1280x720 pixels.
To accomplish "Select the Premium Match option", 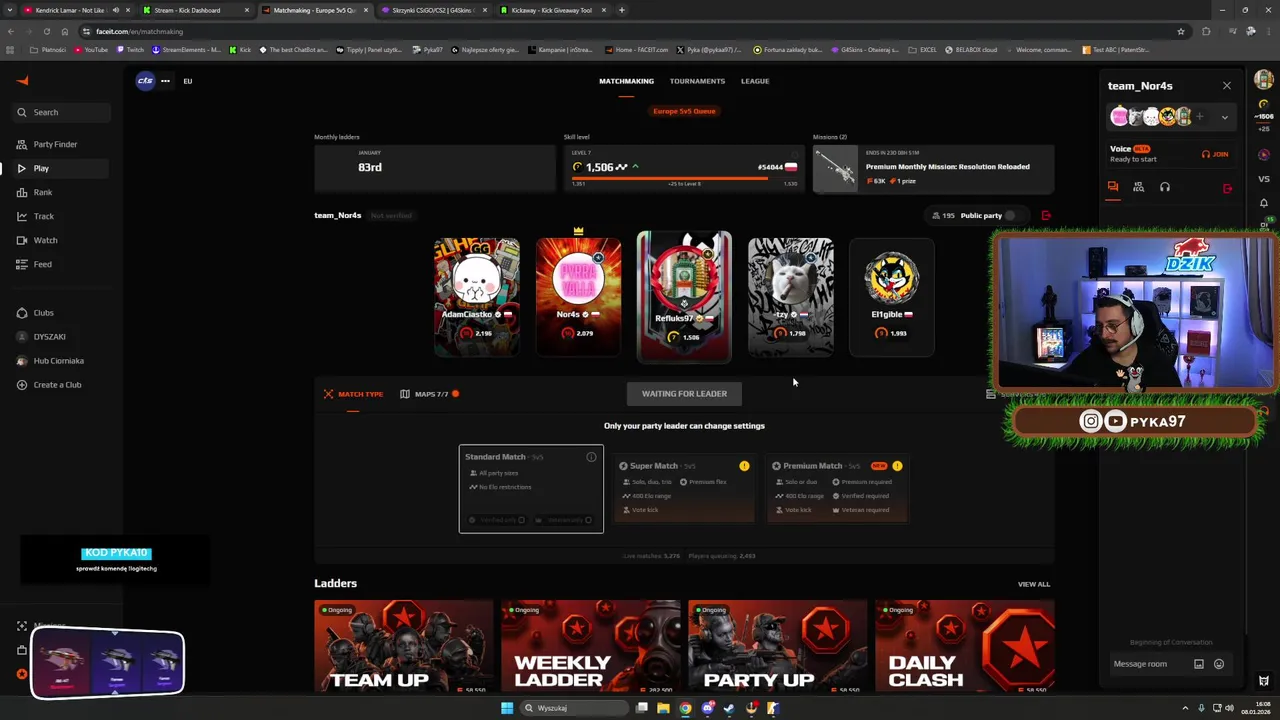I will pyautogui.click(x=836, y=488).
